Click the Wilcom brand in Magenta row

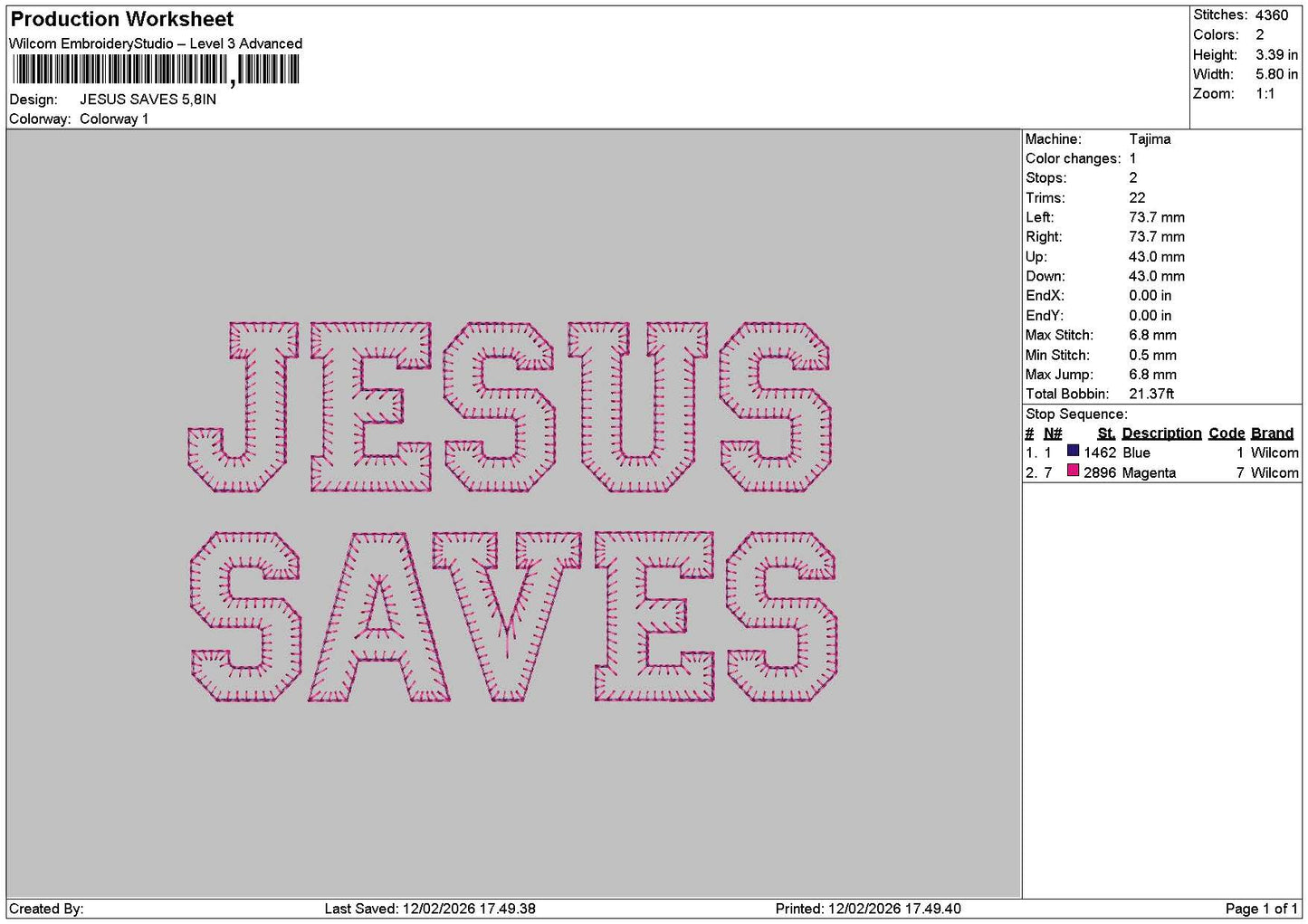pos(1275,473)
